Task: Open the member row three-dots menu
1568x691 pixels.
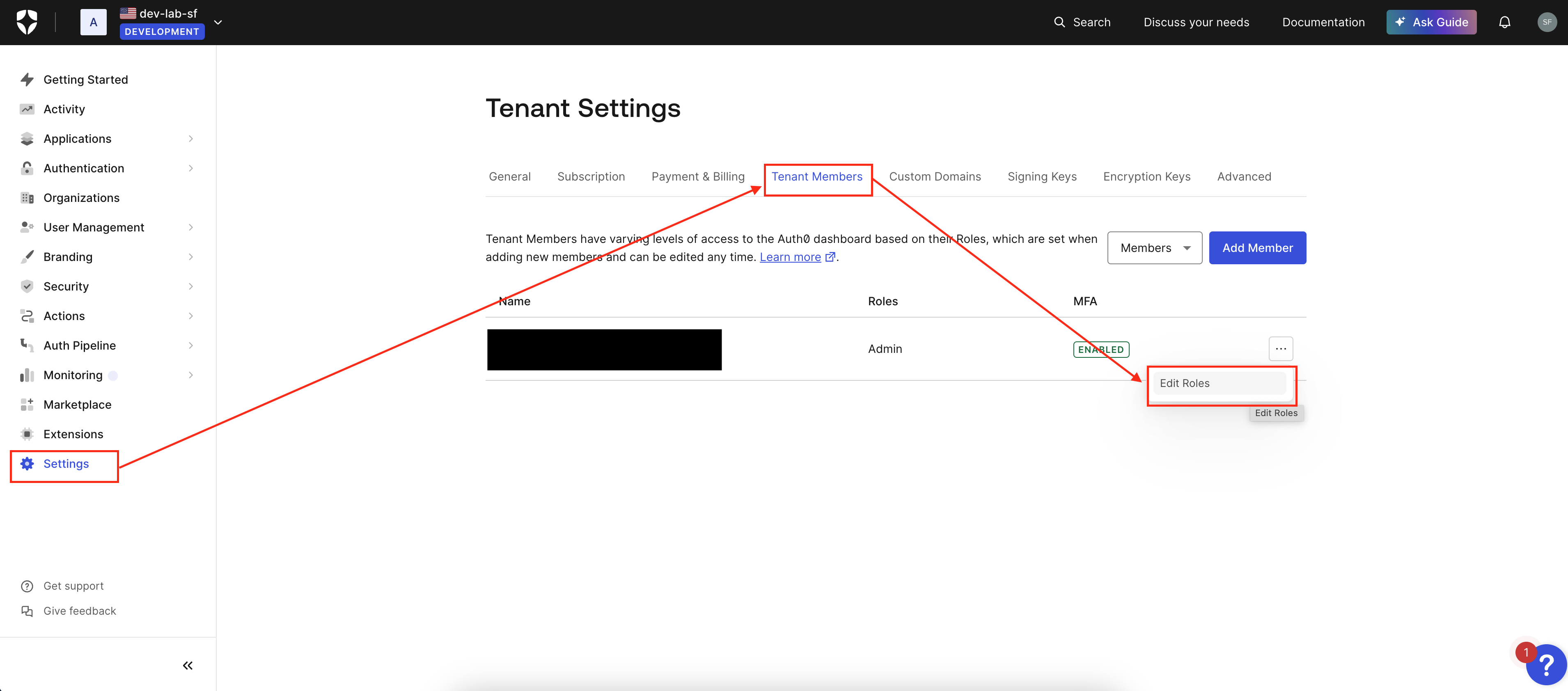Action: pos(1281,348)
